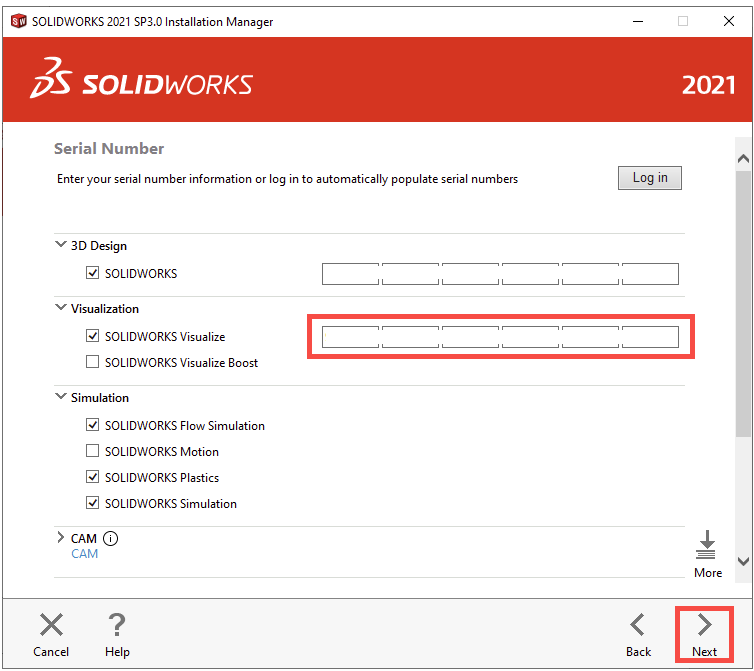Click the SOLIDWORKS app icon in title bar
The height and width of the screenshot is (671, 754).
(18, 20)
